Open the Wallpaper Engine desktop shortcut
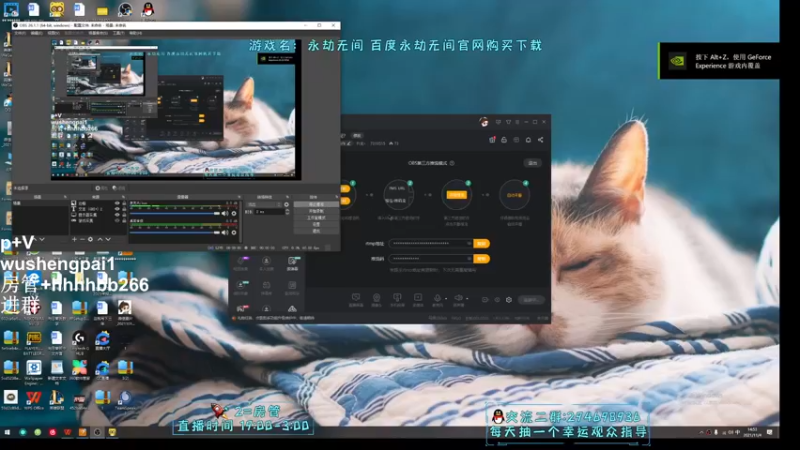 coord(34,367)
